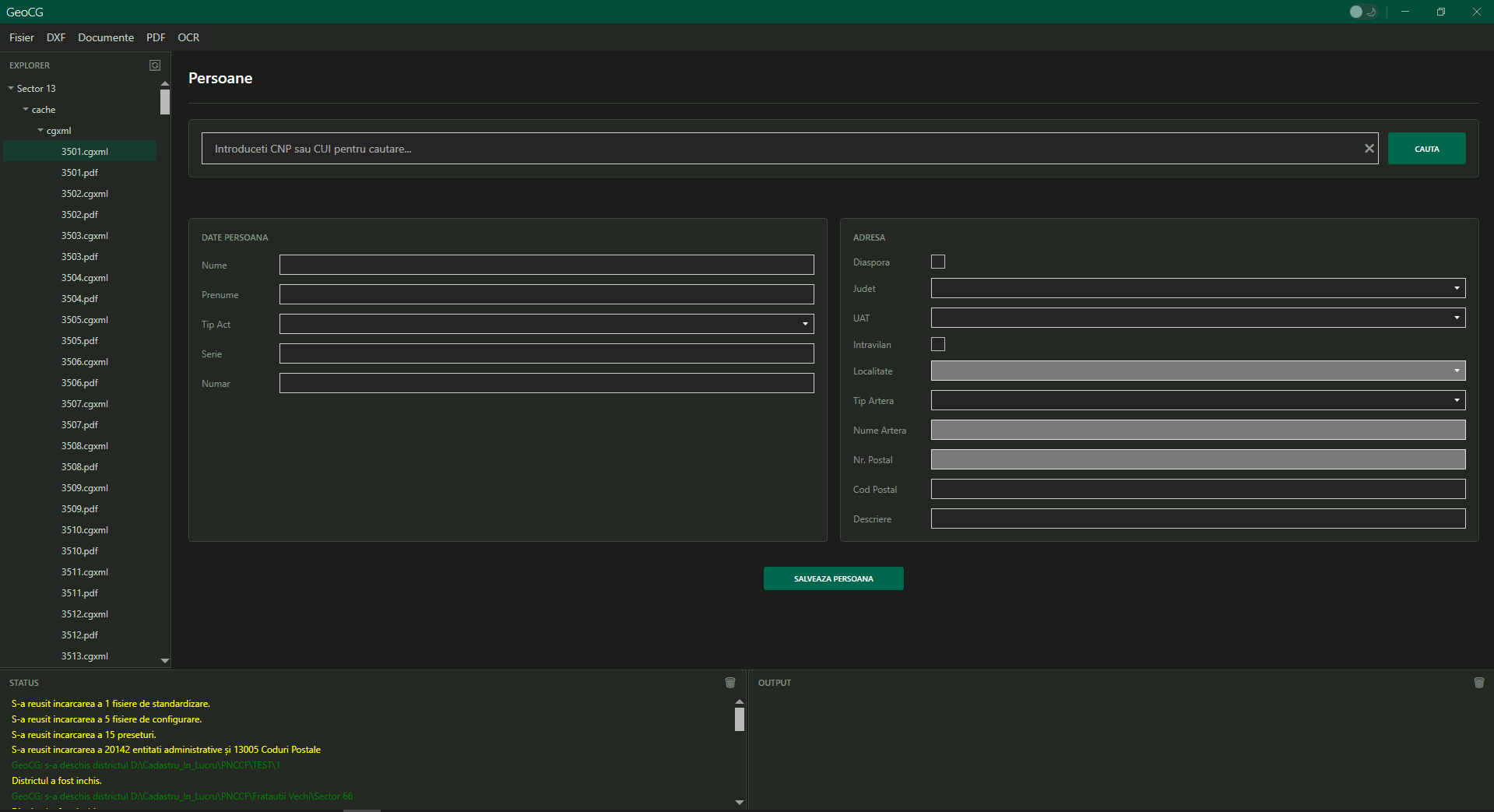
Task: Collapse the Sector 13 tree node
Action: point(11,89)
